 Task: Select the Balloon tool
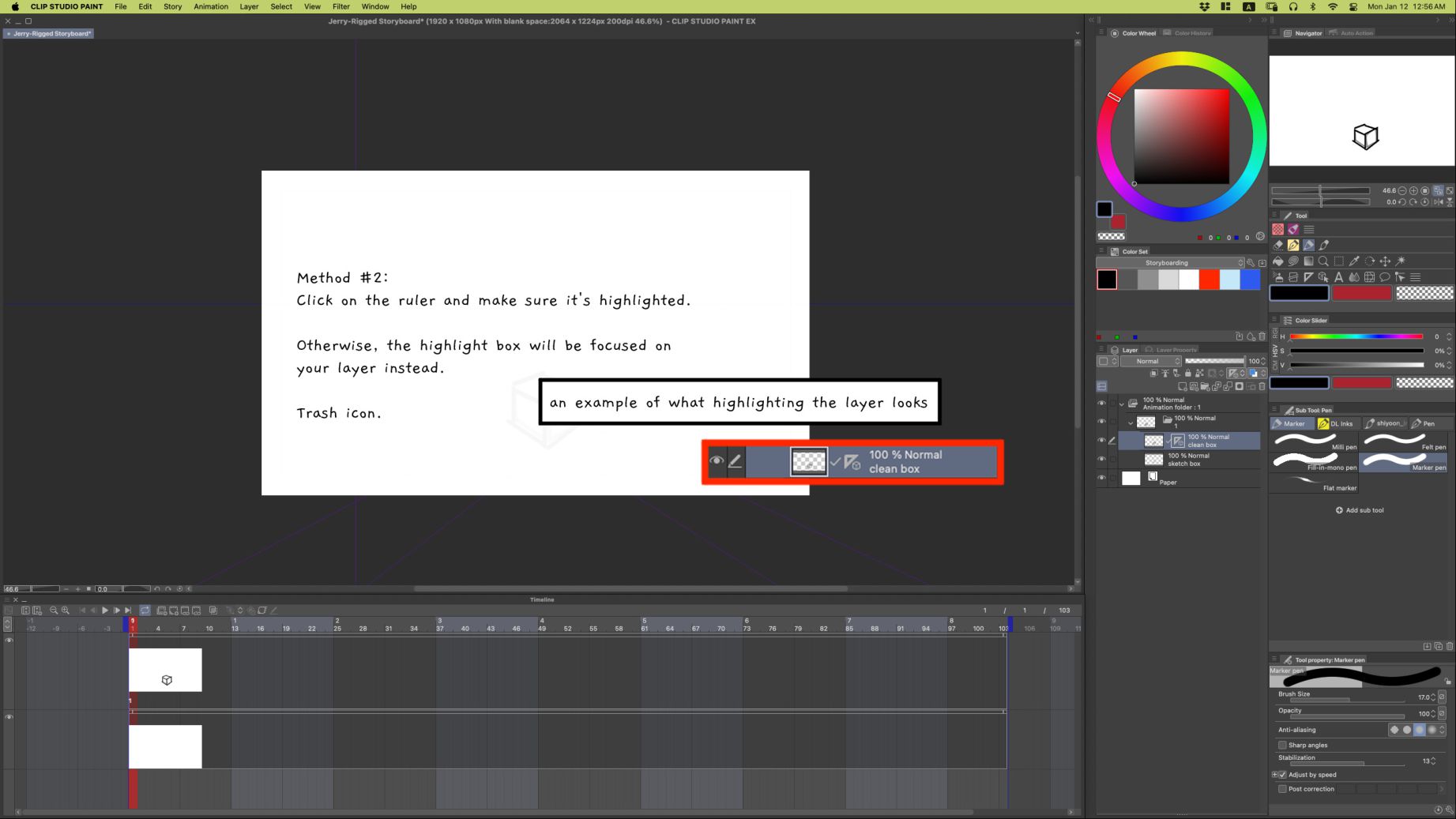point(1384,277)
